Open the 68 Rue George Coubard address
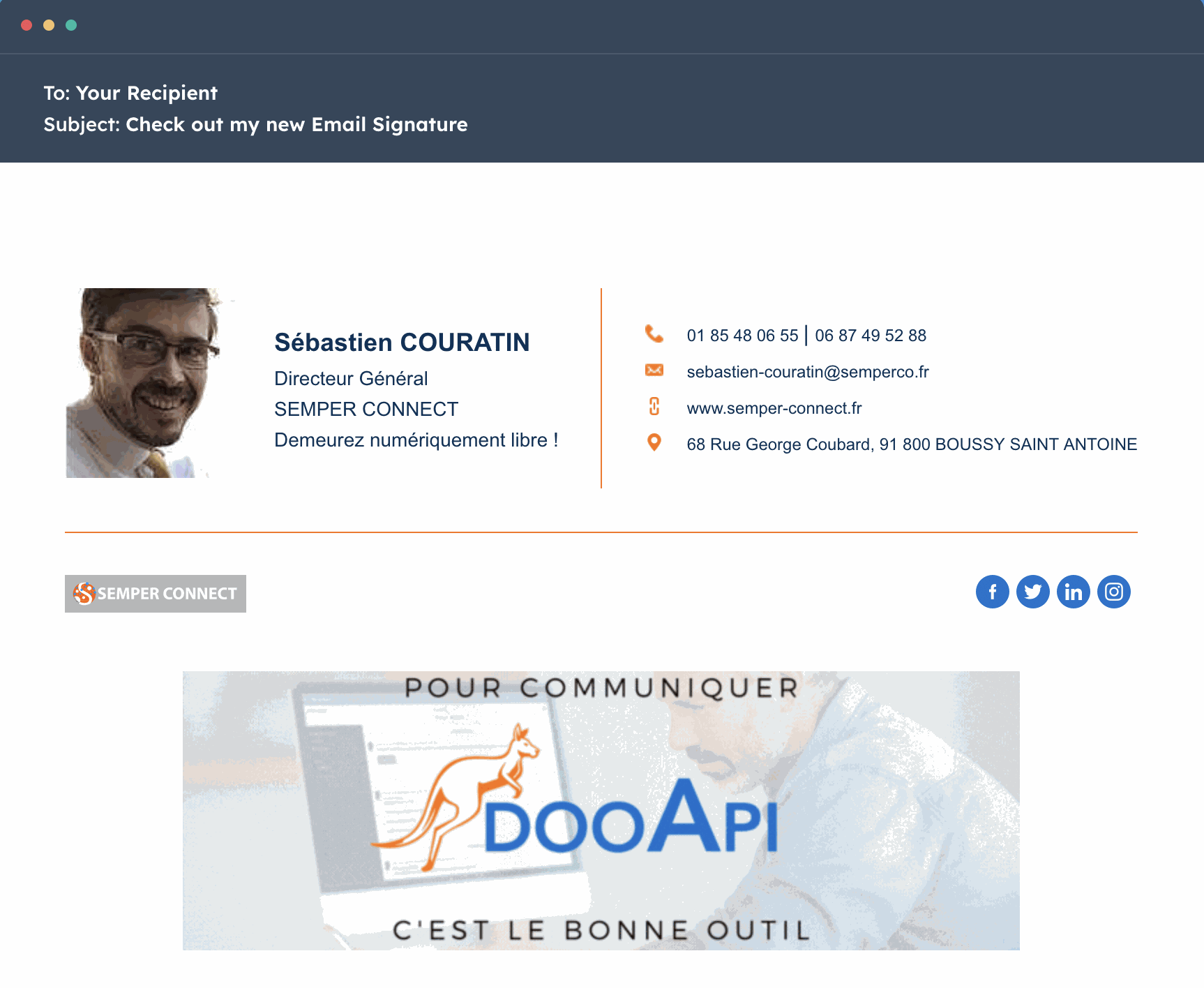Viewport: 1204px width, 988px height. tap(912, 444)
